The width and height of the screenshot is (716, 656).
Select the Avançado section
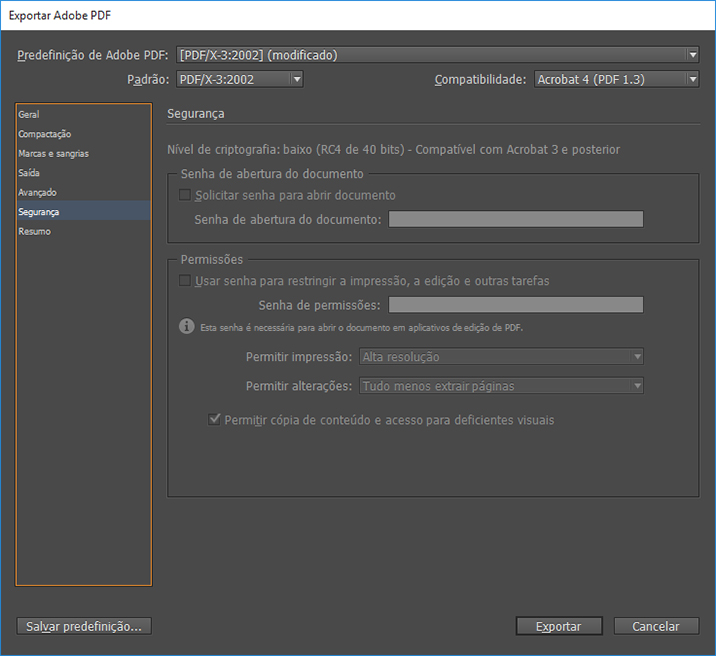click(38, 192)
